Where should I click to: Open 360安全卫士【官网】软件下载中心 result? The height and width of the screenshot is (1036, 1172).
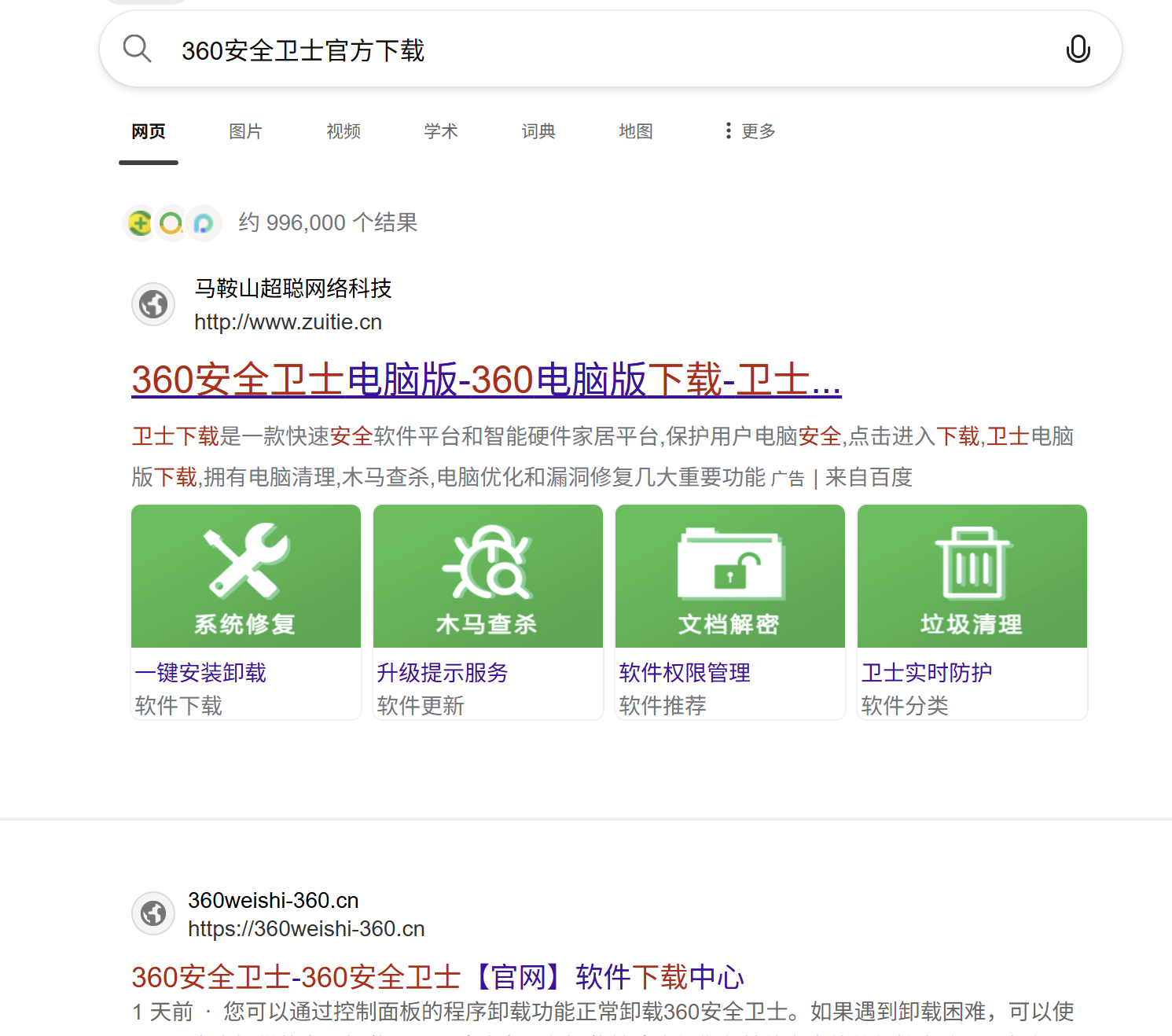coord(438,977)
